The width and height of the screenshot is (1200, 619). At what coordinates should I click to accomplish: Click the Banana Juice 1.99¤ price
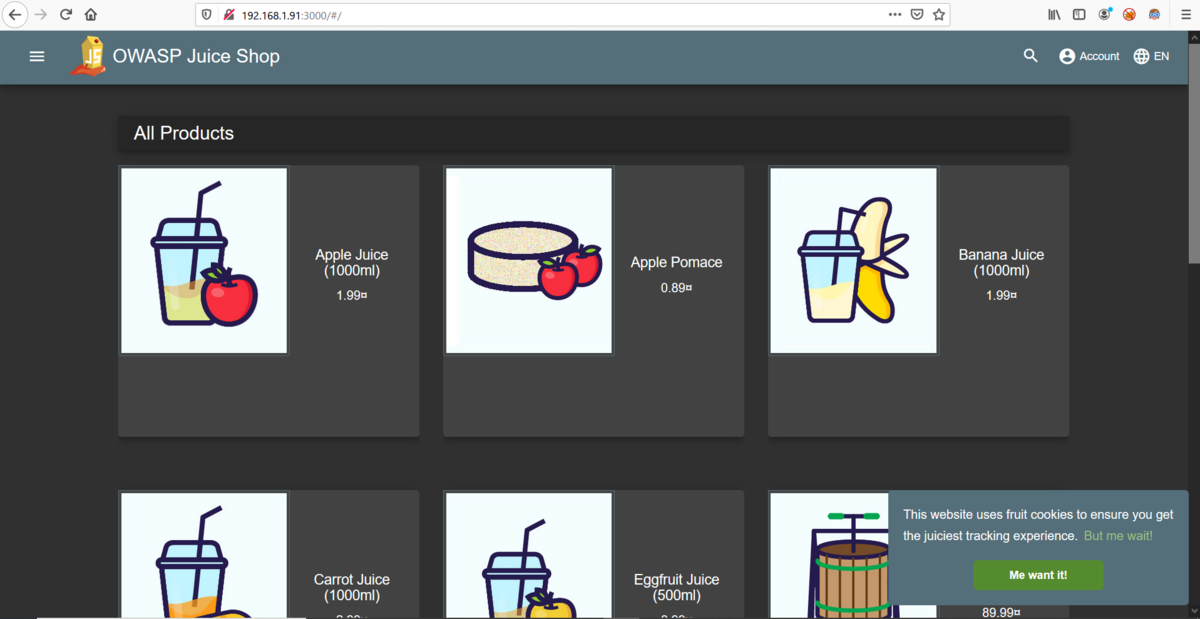click(x=1001, y=295)
